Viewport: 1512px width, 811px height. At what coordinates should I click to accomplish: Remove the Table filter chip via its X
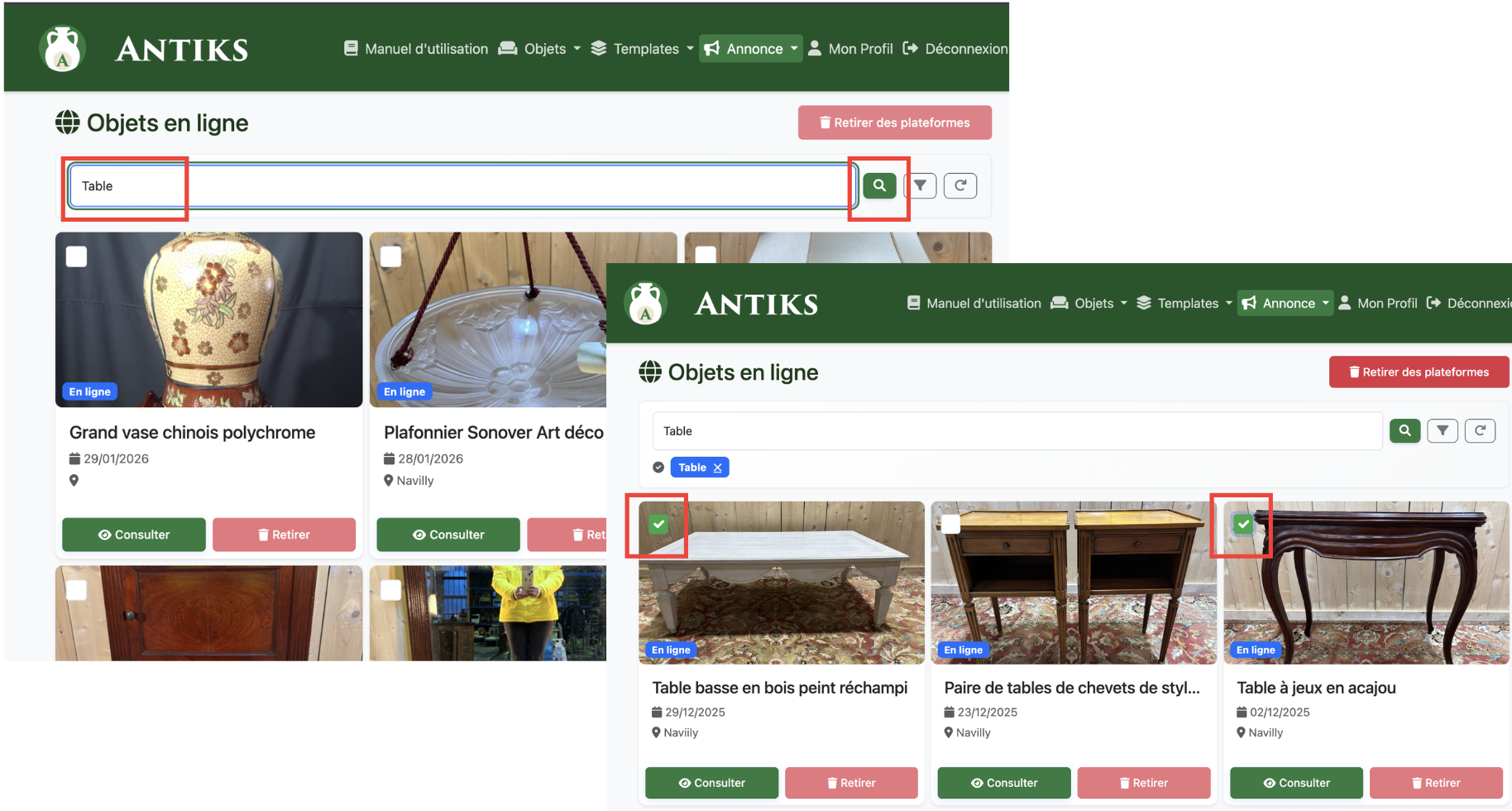pyautogui.click(x=719, y=468)
